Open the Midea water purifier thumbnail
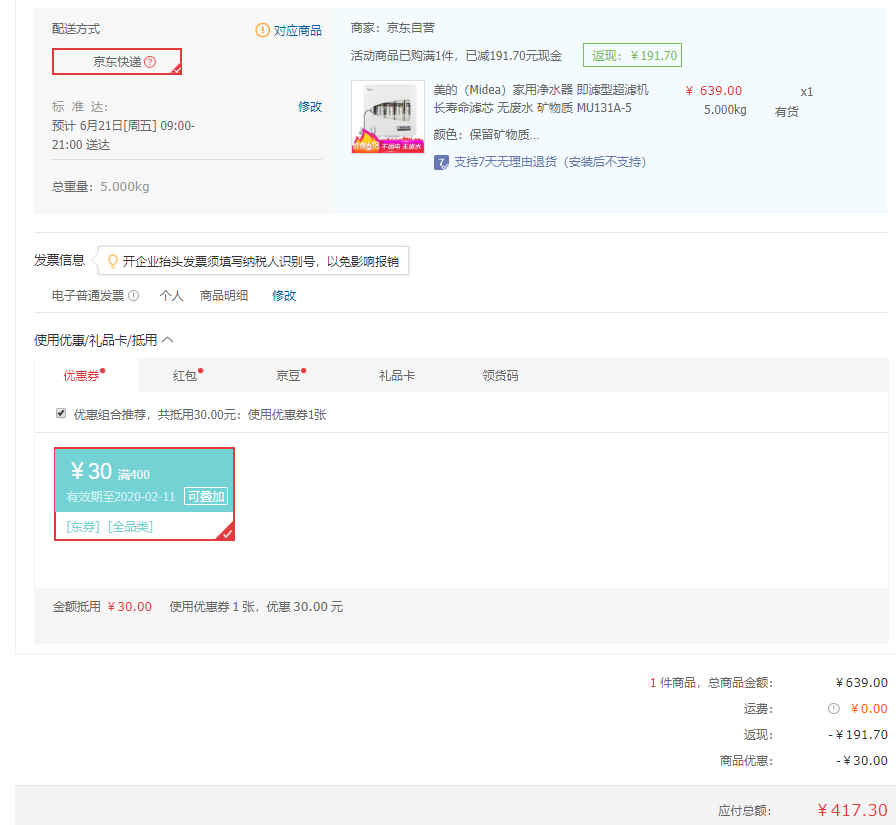The width and height of the screenshot is (896, 825). (387, 117)
